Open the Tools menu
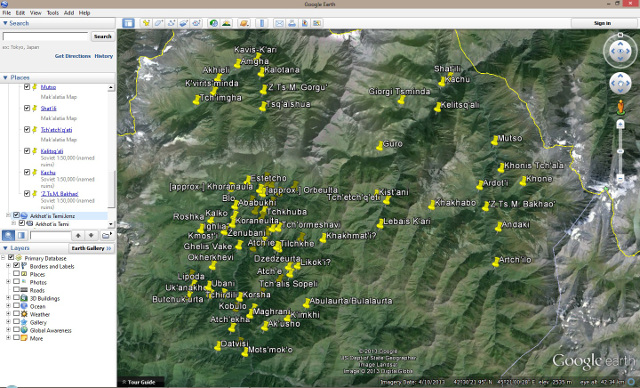Screen dimensions: 640x388 coord(53,13)
